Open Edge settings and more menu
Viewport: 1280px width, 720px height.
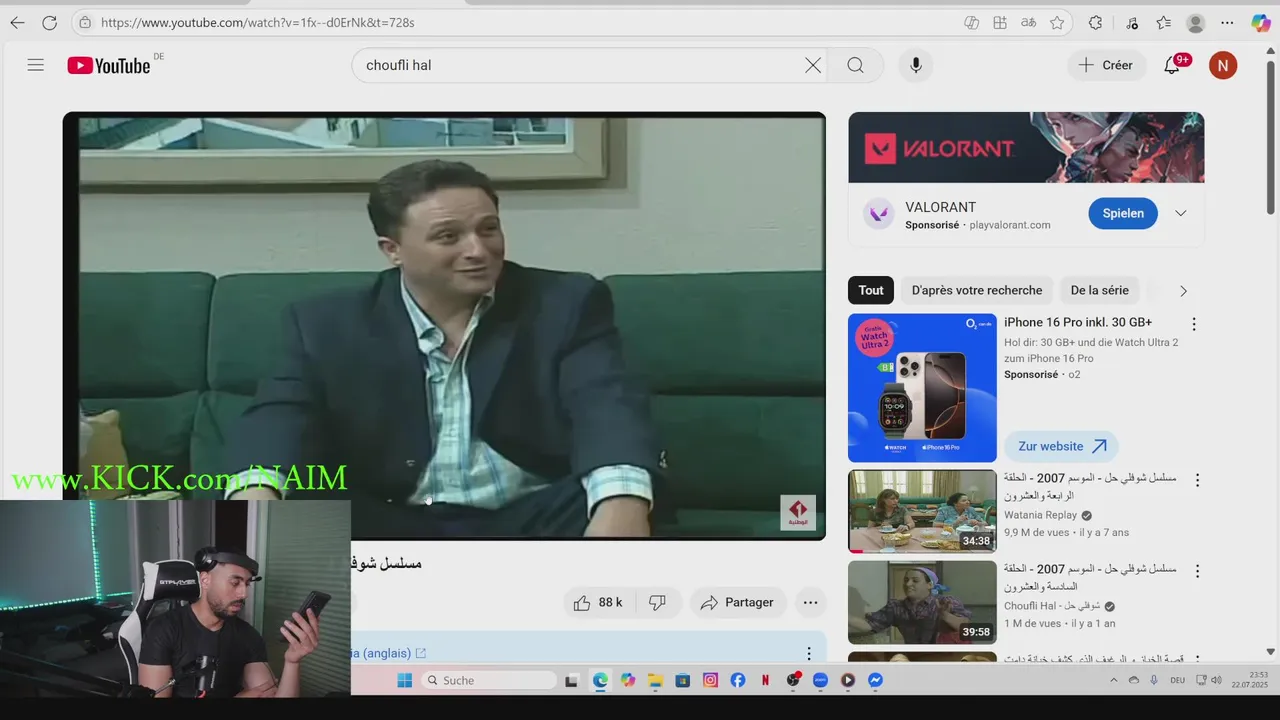tap(1228, 22)
